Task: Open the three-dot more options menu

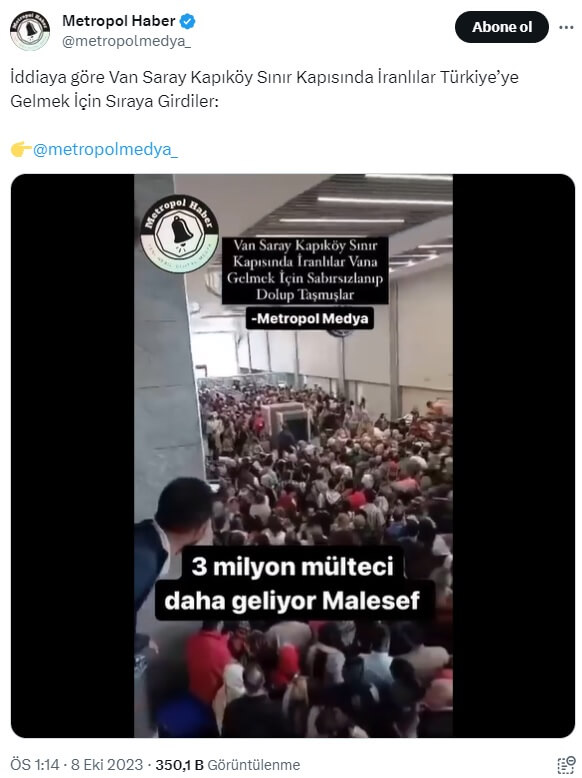Action: 566,27
